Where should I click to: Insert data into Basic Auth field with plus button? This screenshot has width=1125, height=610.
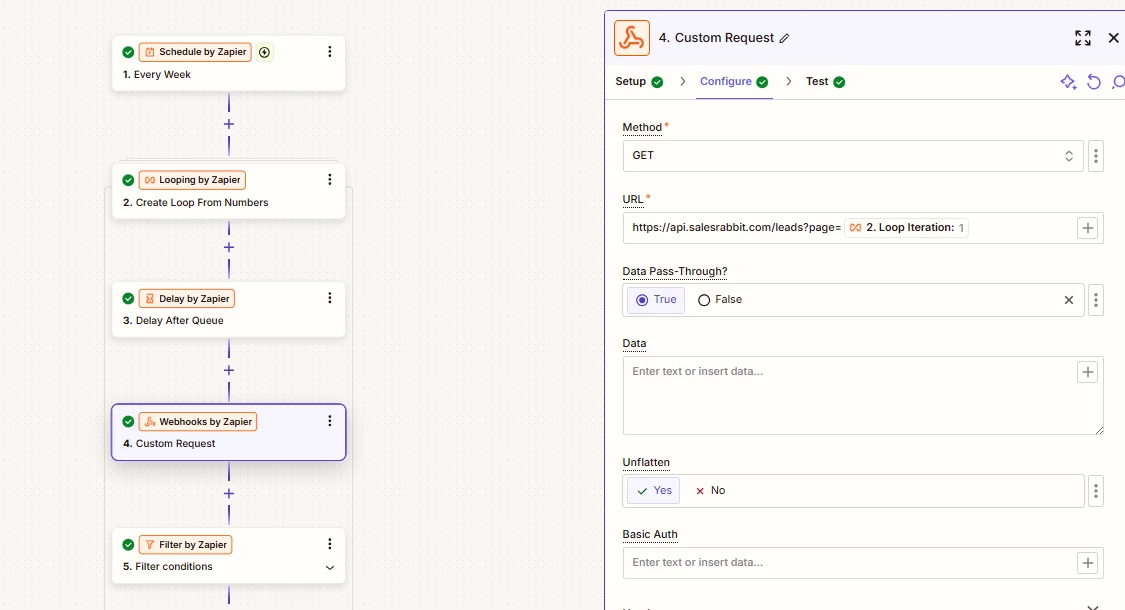1088,563
